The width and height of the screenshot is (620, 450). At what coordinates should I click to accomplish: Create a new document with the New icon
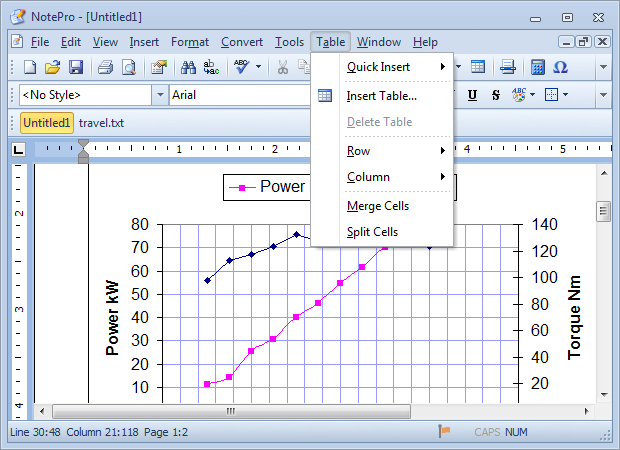click(30, 67)
